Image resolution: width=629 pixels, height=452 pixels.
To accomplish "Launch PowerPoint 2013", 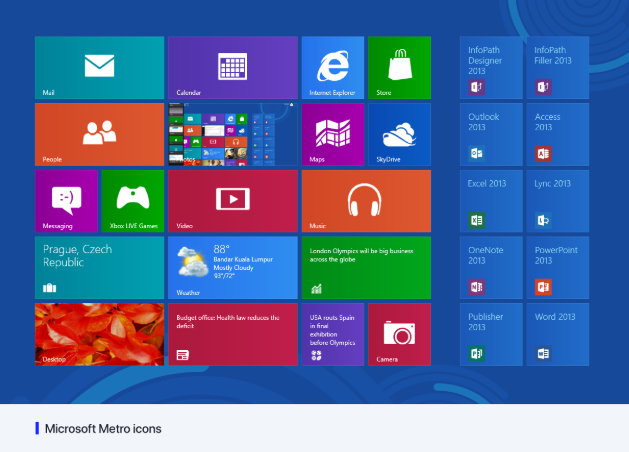I will pyautogui.click(x=558, y=268).
